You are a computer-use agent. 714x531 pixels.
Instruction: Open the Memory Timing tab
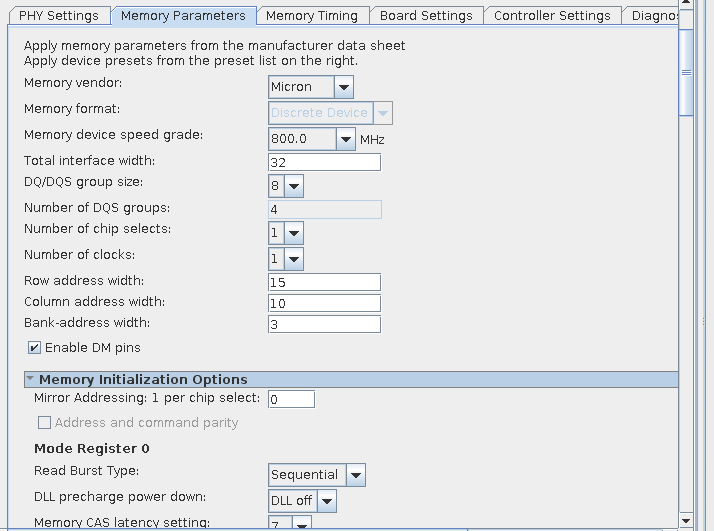click(311, 16)
